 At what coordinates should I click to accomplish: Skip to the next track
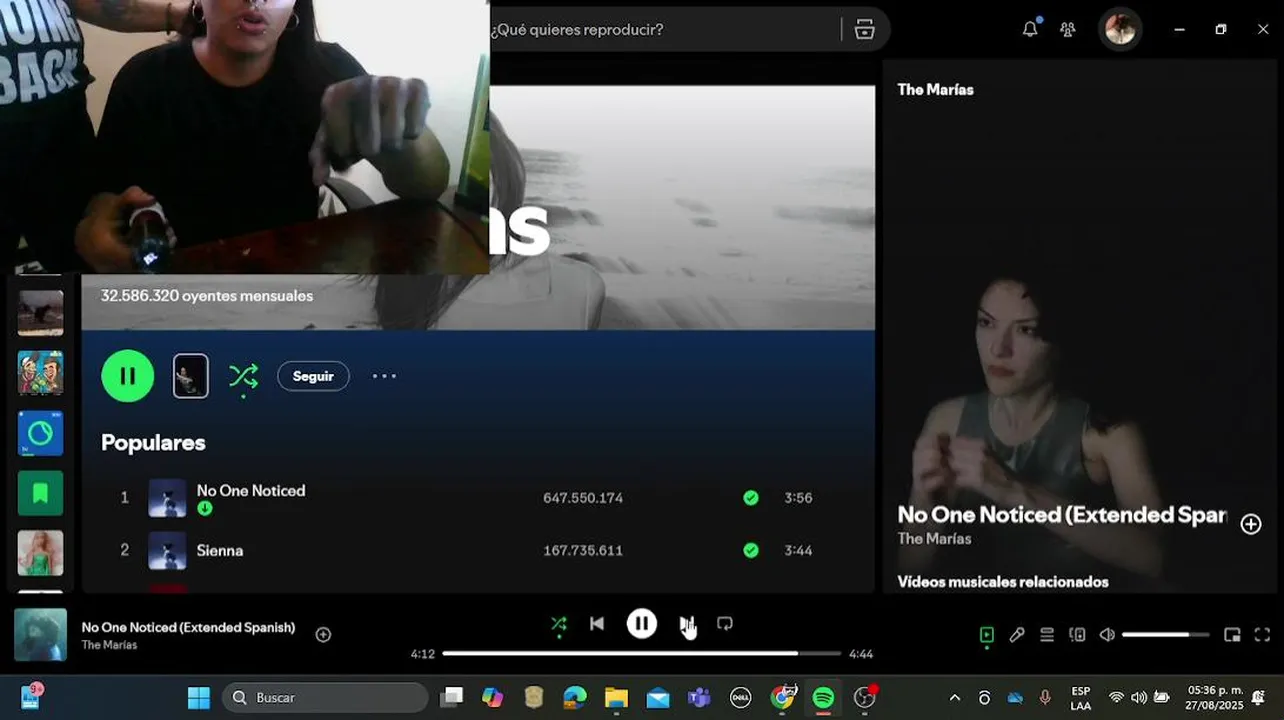[x=687, y=624]
